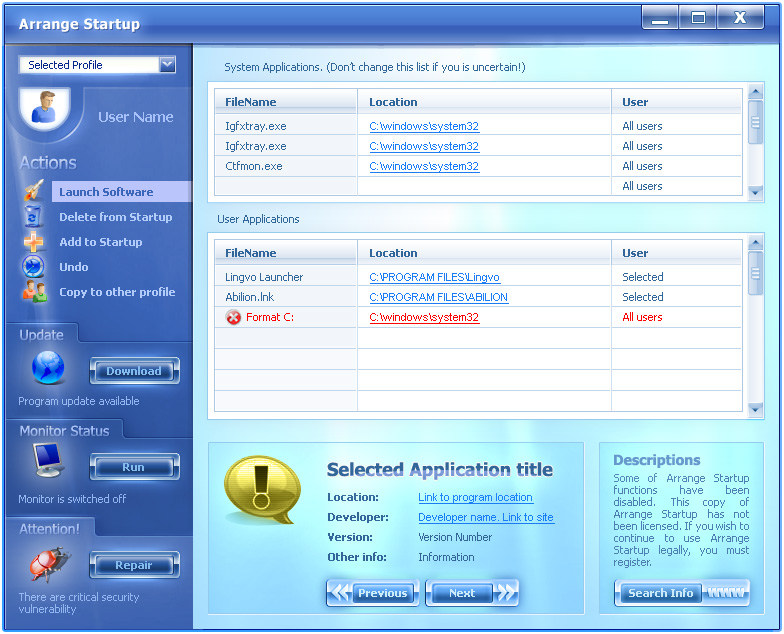
Task: Click the computer monitor status icon
Action: 48,460
